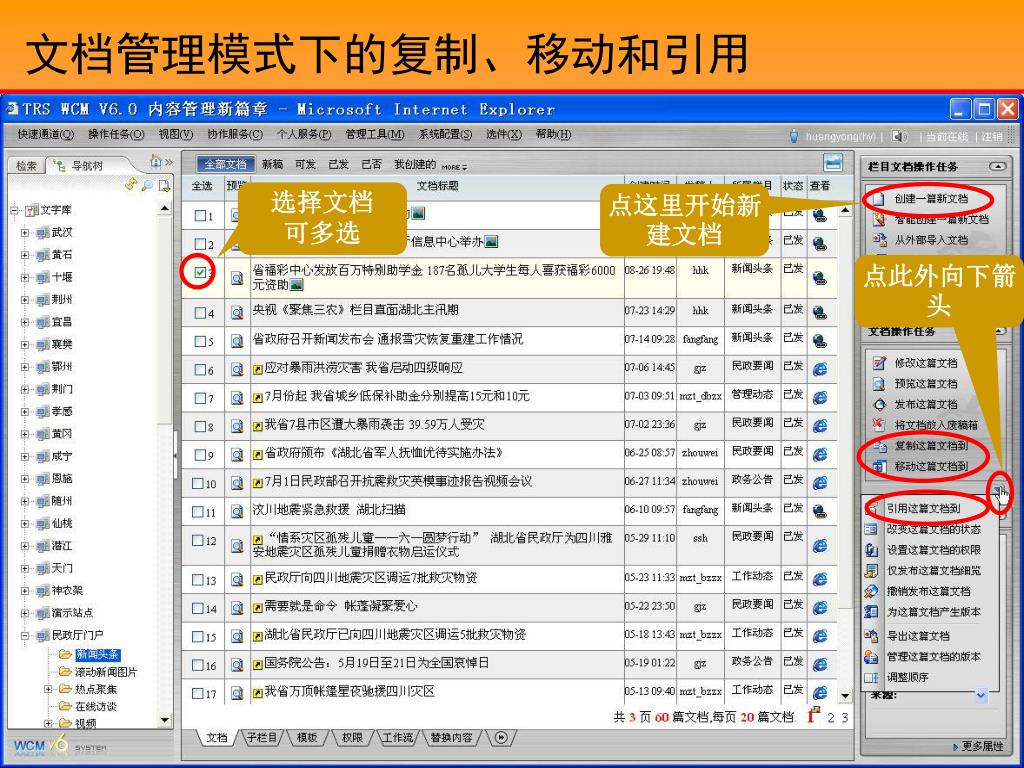The image size is (1024, 768).
Task: Click the 全选 select-all column header
Action: 202,185
